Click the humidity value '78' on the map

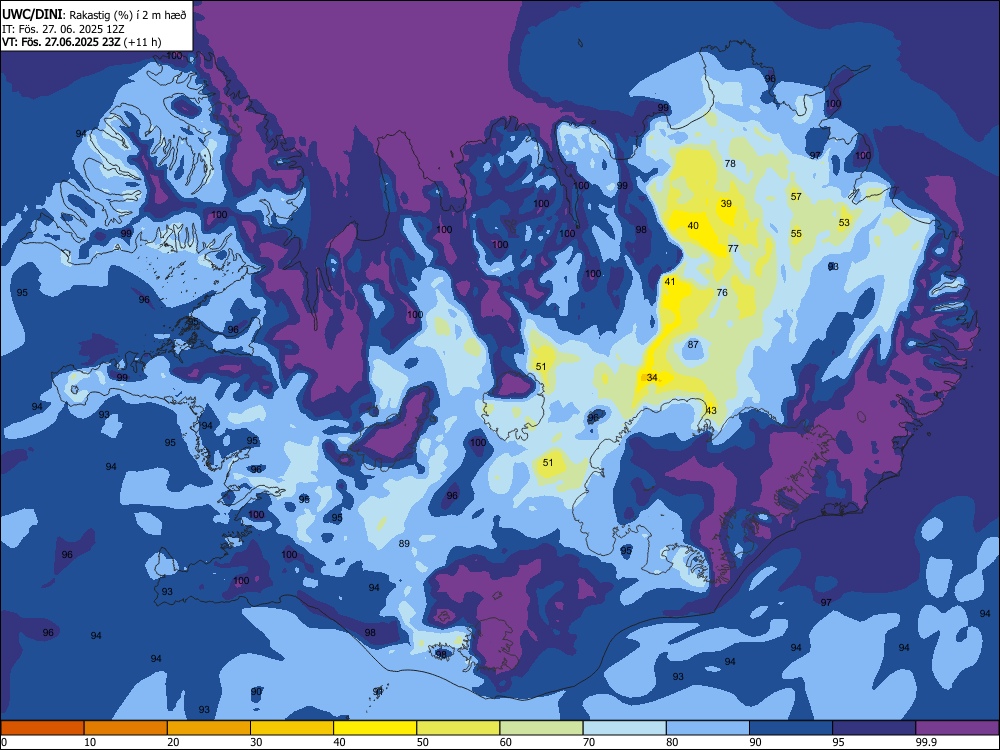[x=730, y=163]
